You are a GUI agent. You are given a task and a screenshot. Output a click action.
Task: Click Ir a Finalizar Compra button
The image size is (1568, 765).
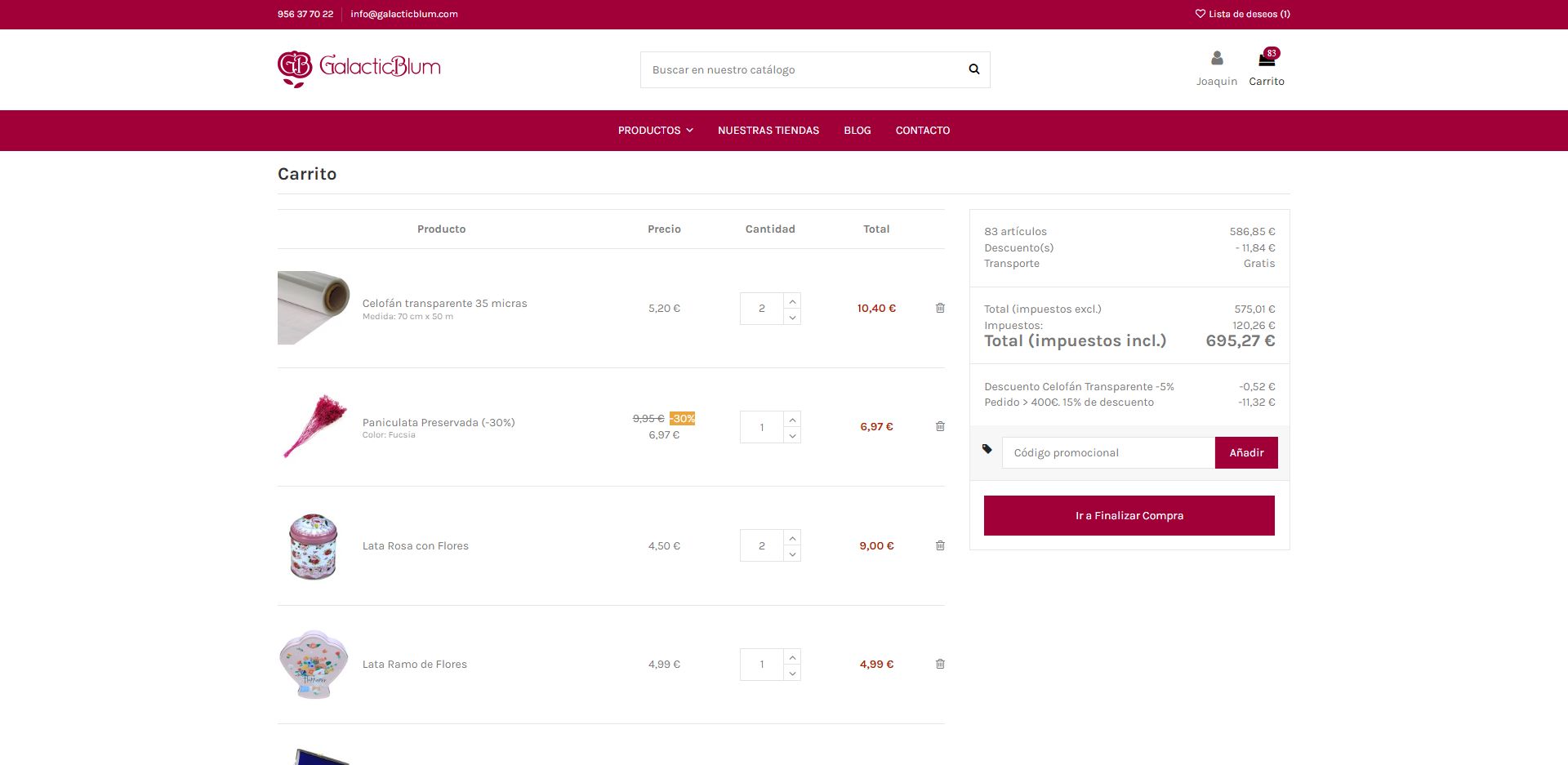[x=1129, y=515]
